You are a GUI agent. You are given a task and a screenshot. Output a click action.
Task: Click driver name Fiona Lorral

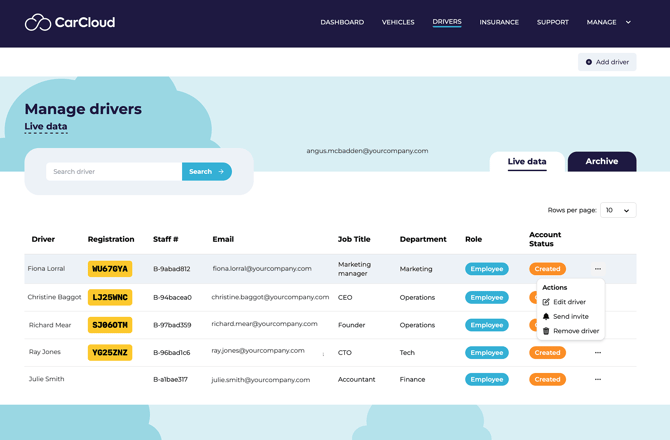[46, 269]
